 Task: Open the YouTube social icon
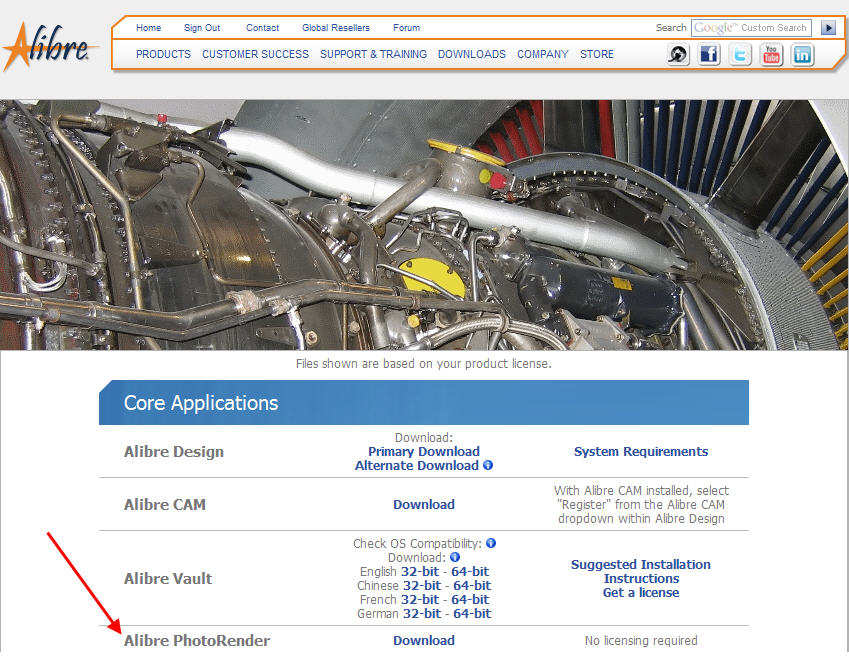point(772,54)
